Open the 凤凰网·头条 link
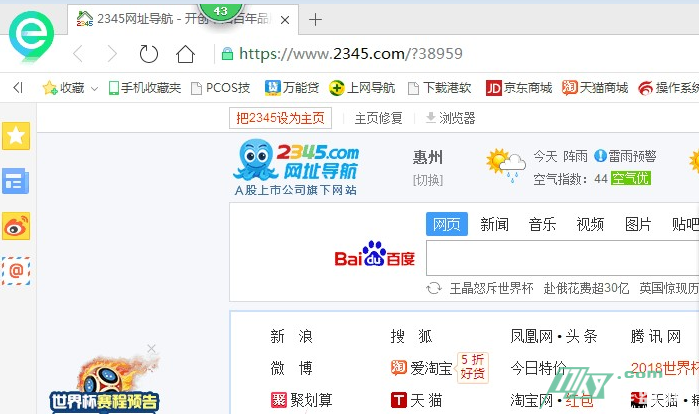The width and height of the screenshot is (699, 414). [x=554, y=336]
